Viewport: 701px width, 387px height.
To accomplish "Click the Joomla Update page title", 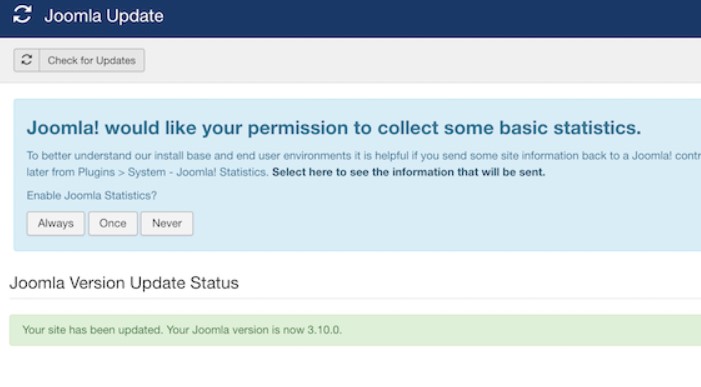I will pos(104,16).
